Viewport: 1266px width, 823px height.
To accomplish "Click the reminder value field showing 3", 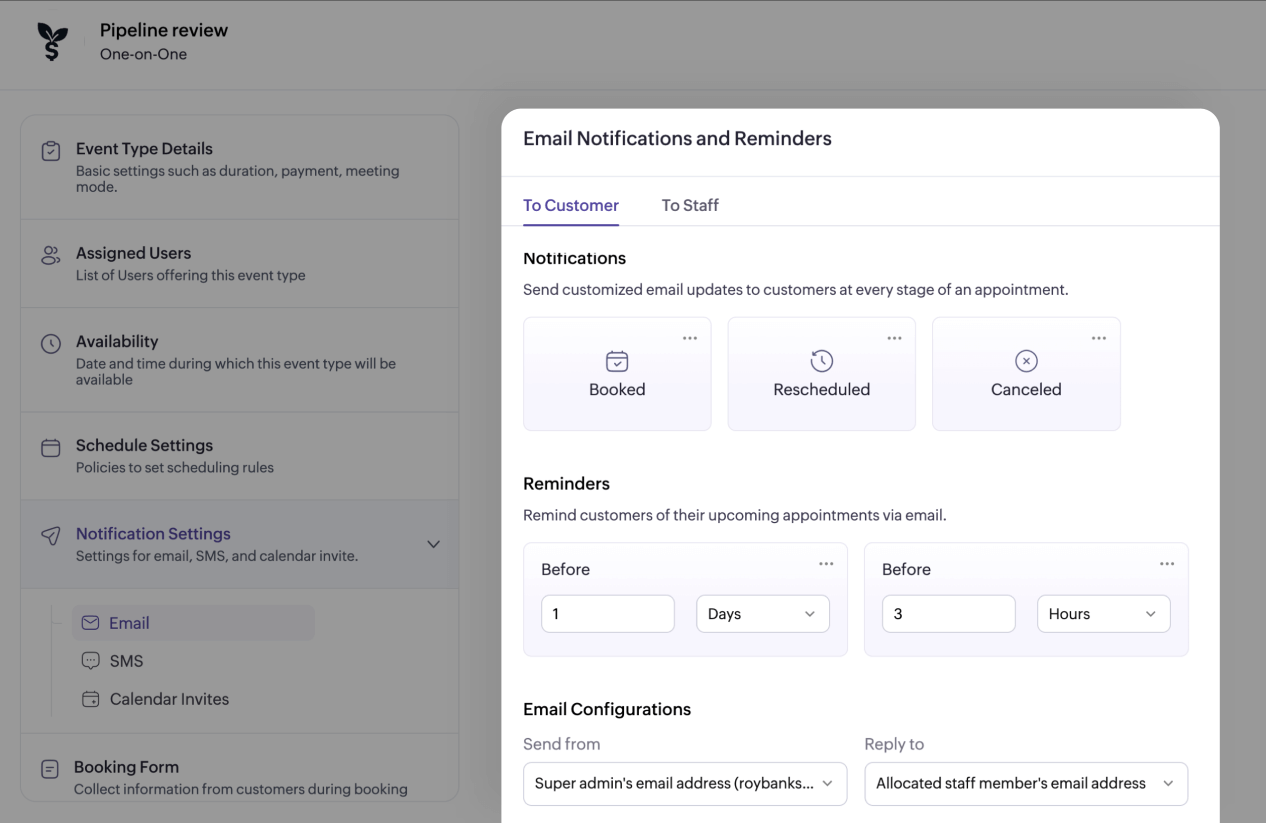I will click(948, 614).
